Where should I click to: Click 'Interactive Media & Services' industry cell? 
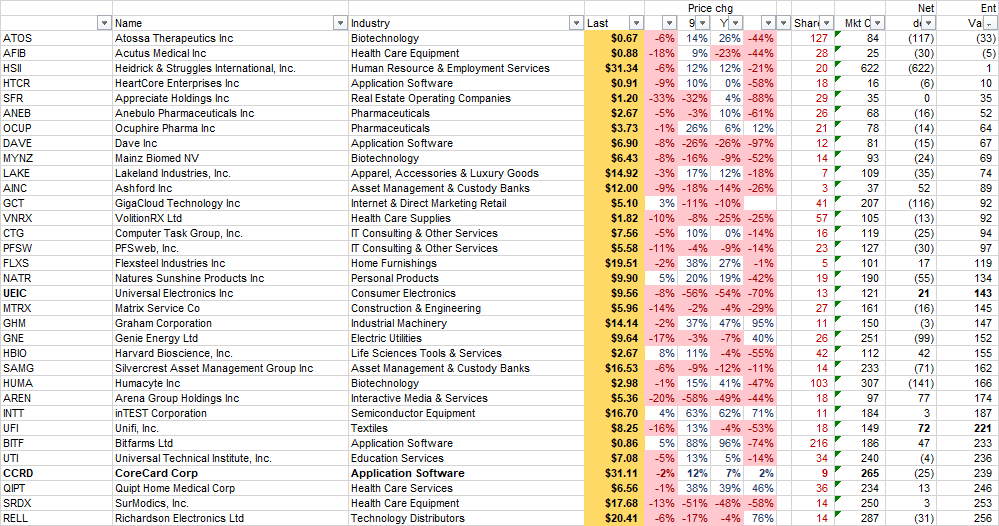coord(466,398)
